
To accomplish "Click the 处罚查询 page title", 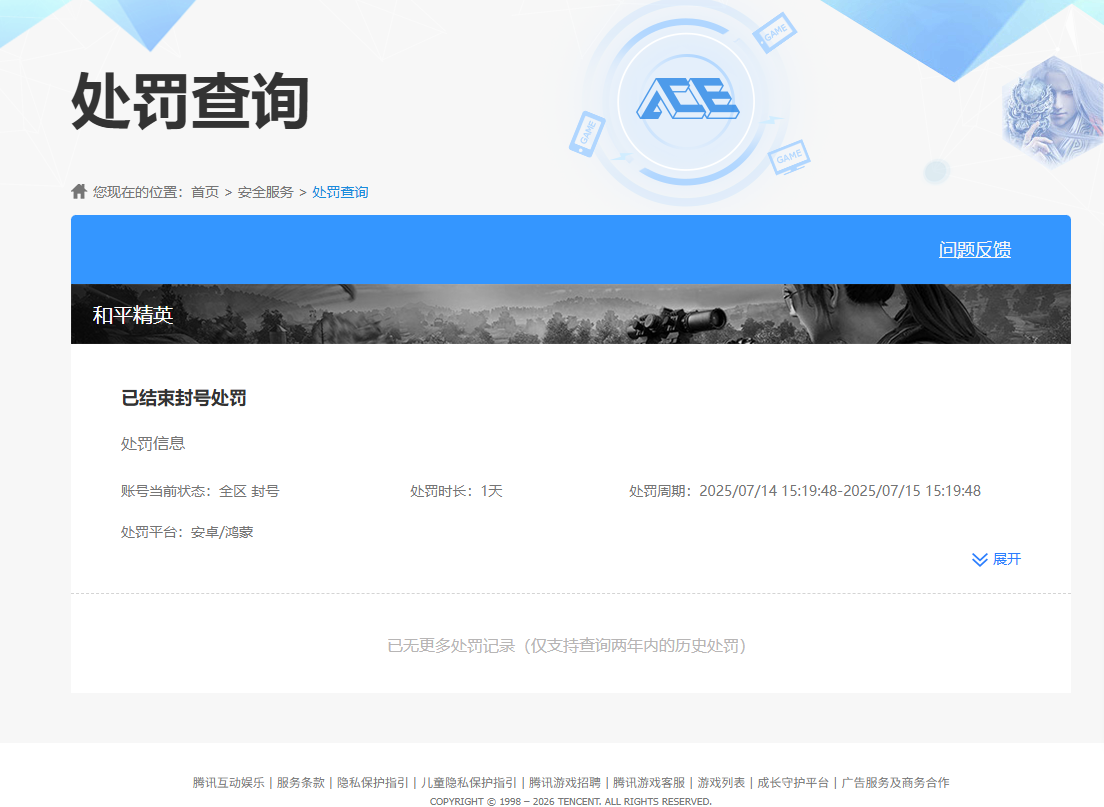I will click(190, 101).
